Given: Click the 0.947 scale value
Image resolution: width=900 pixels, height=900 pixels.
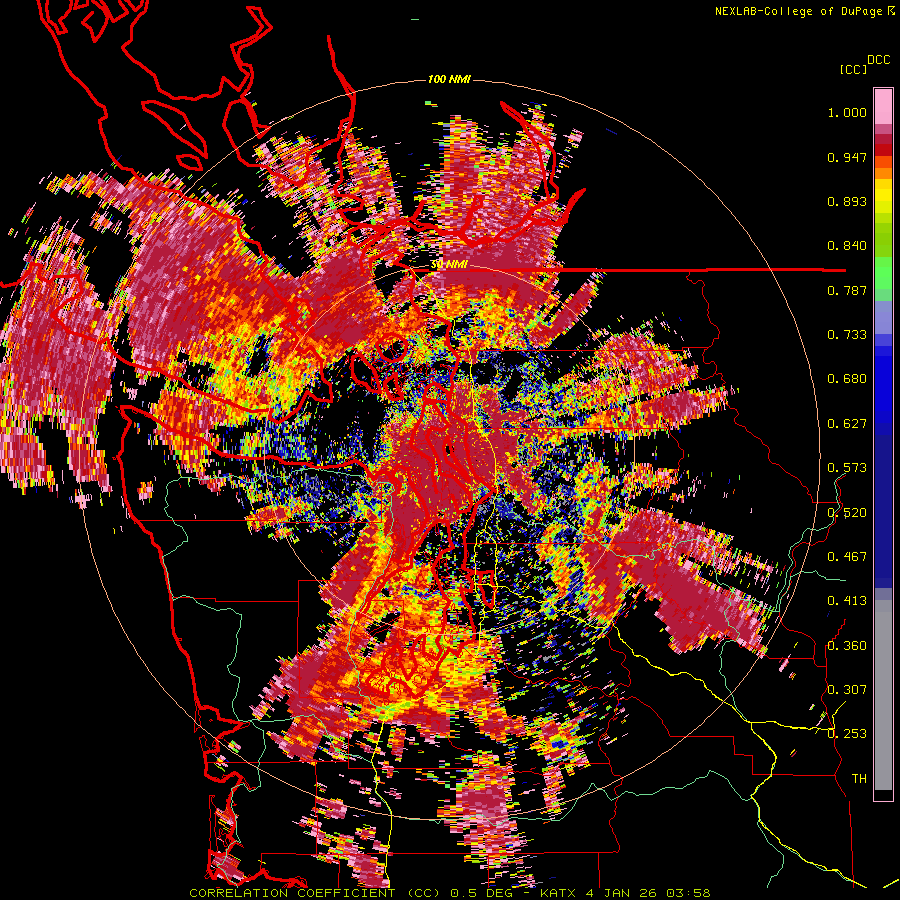Looking at the screenshot, I should [847, 157].
